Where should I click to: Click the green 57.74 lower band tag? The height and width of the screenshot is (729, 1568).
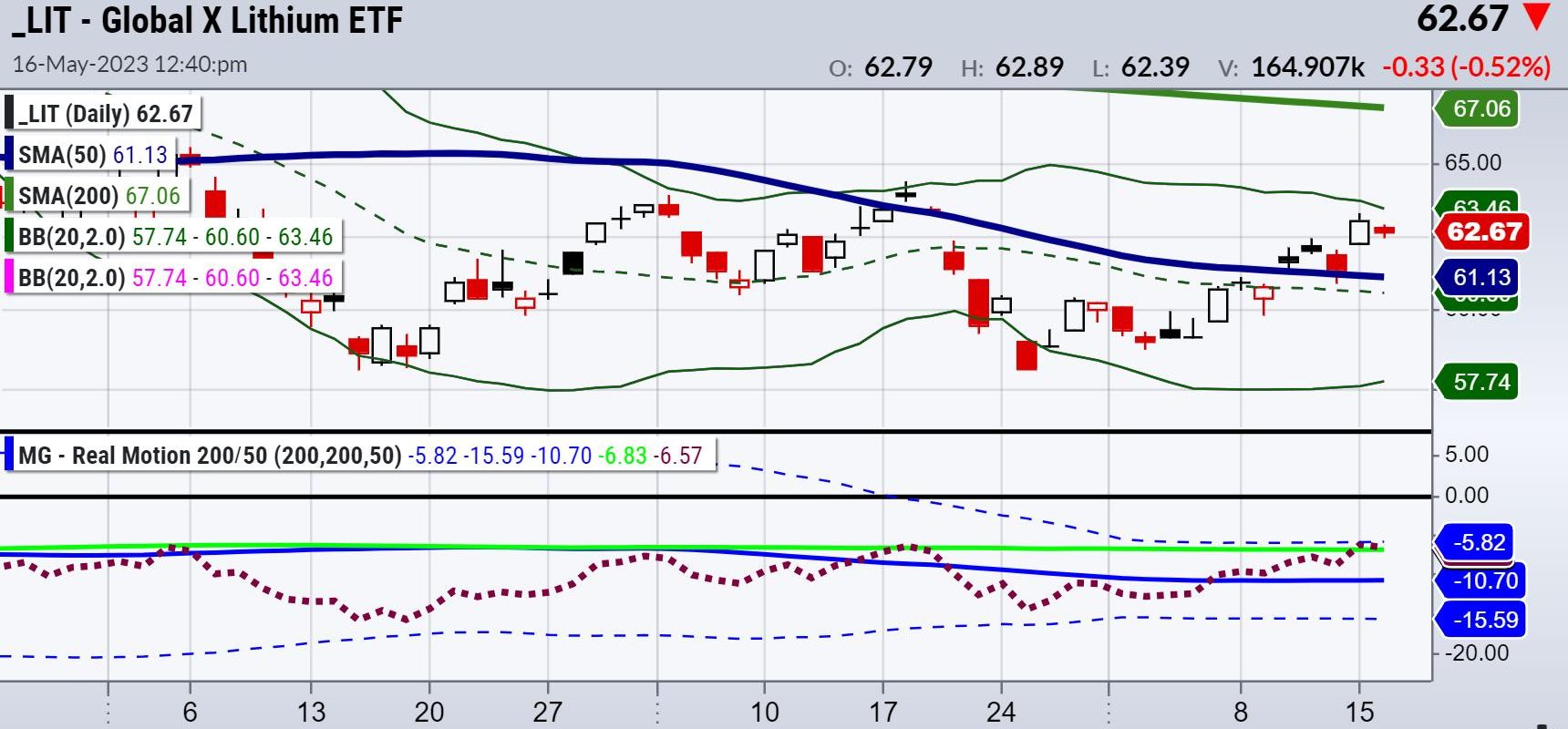(x=1477, y=382)
